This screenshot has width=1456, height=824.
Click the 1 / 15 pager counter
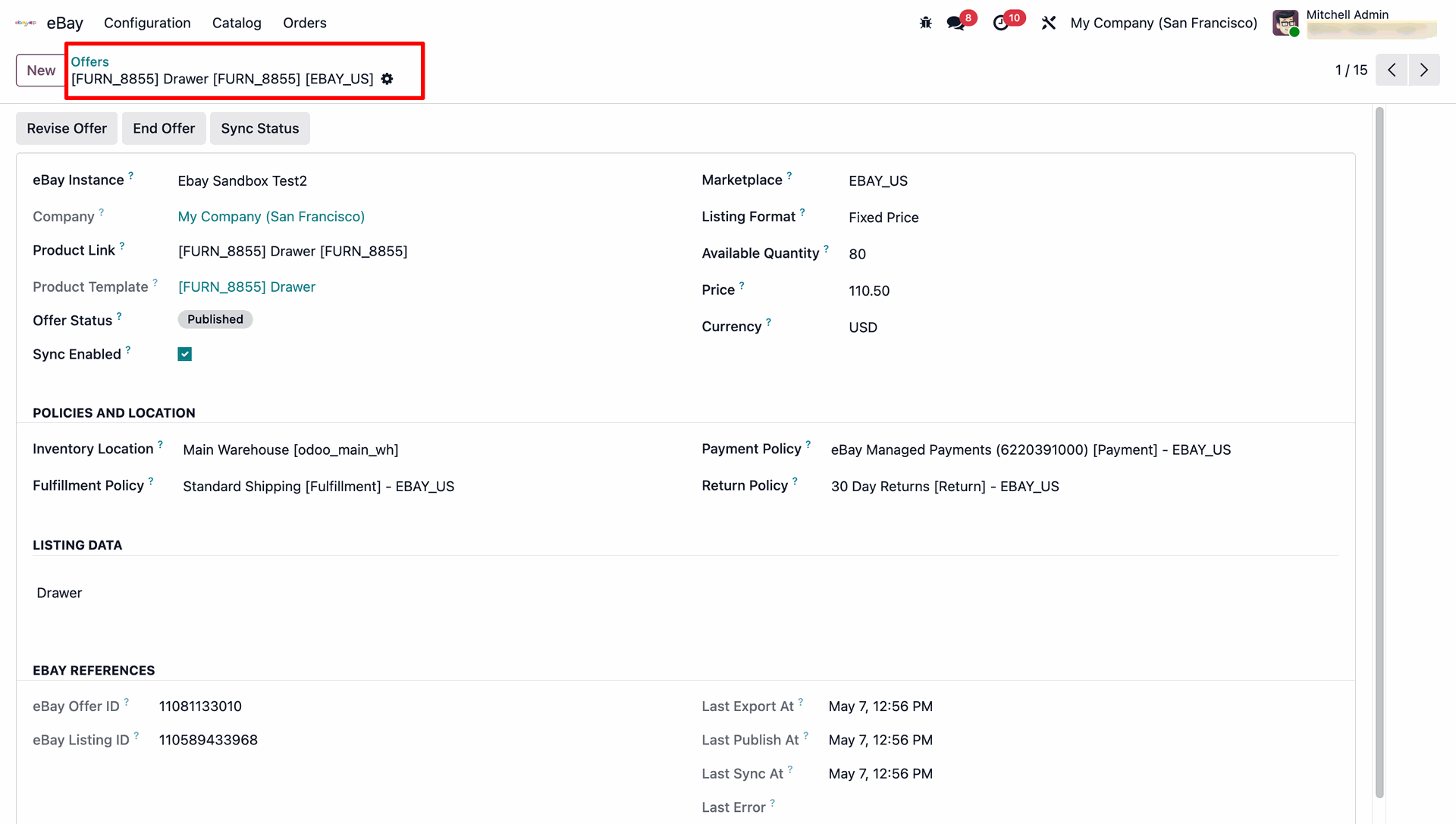click(x=1351, y=70)
